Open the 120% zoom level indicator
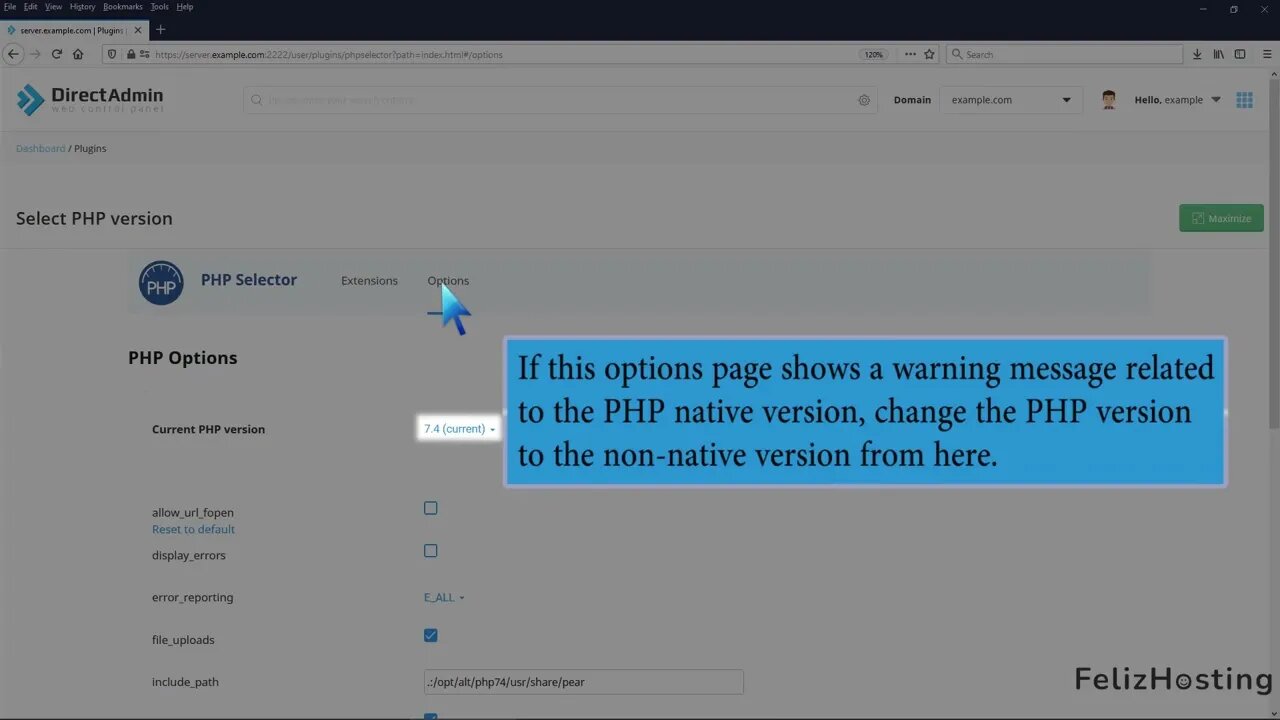This screenshot has height=720, width=1280. 874,54
